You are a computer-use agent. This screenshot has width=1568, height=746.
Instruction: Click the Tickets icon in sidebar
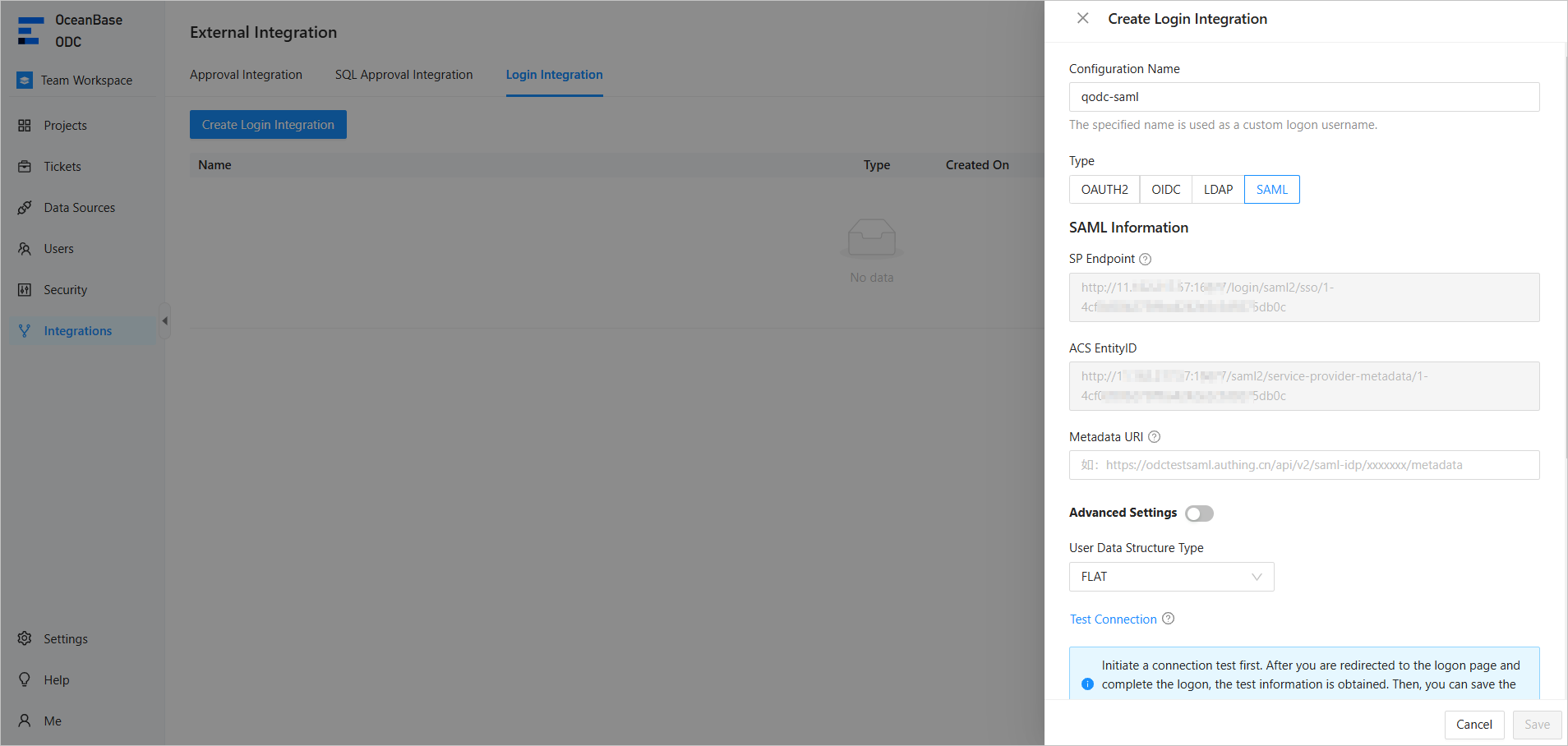(25, 167)
